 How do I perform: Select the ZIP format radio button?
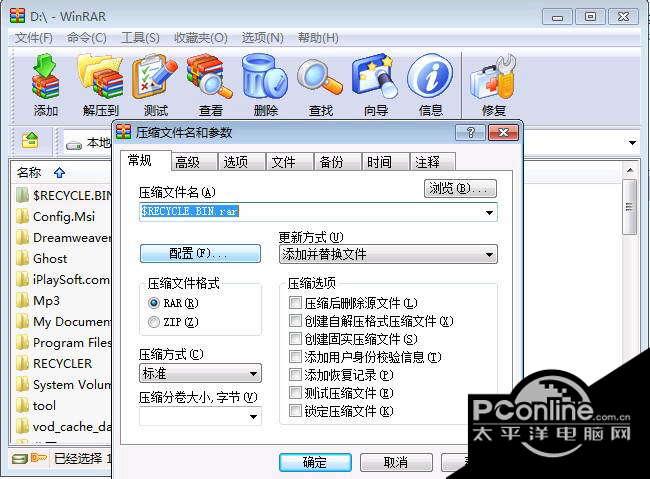pyautogui.click(x=154, y=322)
